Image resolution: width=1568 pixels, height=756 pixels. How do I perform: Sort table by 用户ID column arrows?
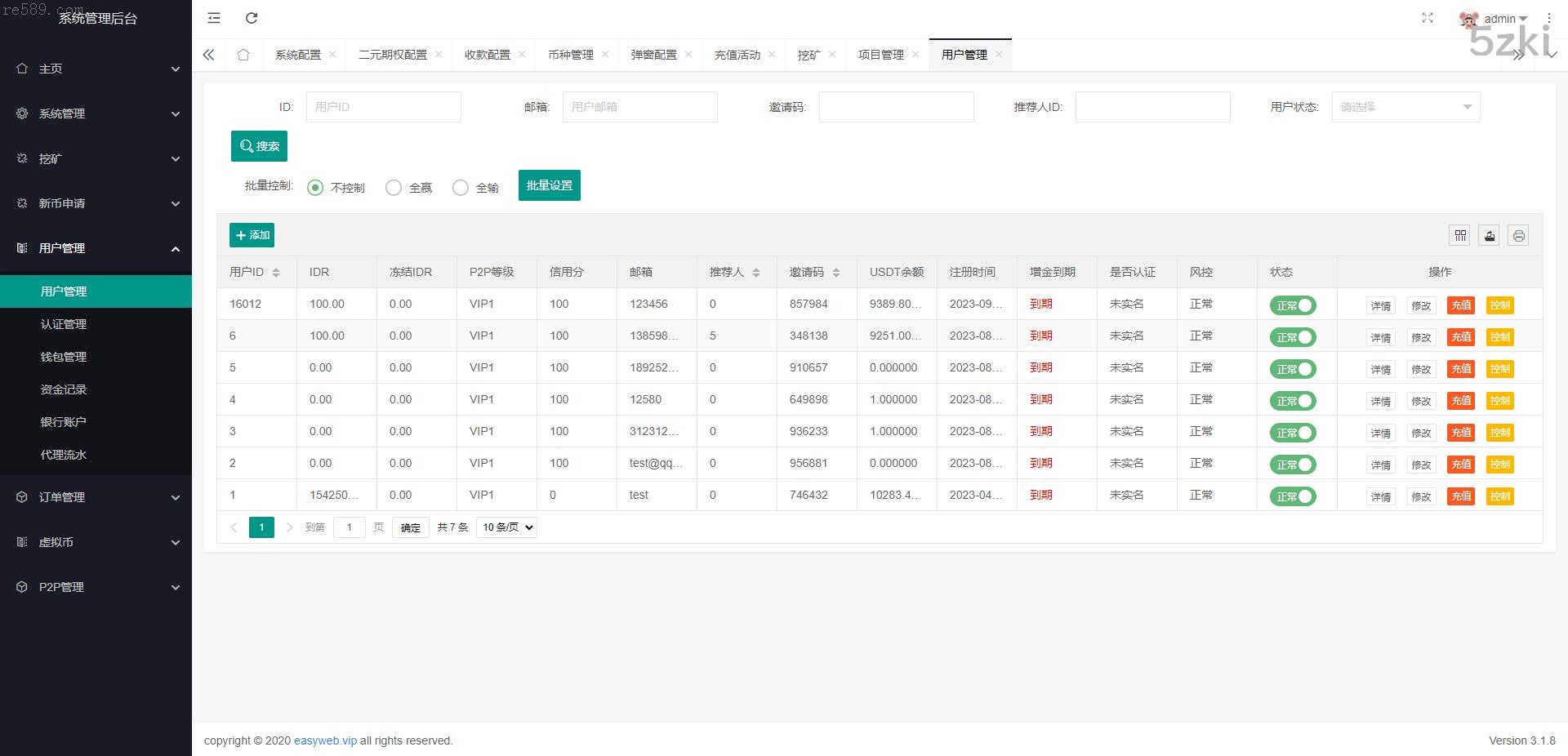coord(276,273)
